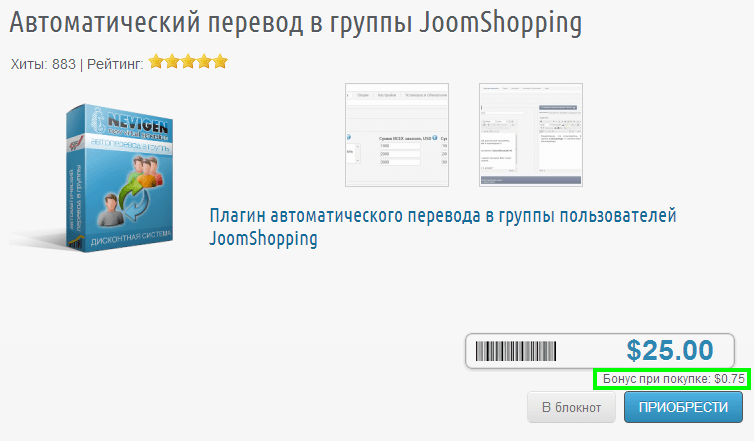Click the first rating star
The height and width of the screenshot is (441, 754).
tap(157, 62)
